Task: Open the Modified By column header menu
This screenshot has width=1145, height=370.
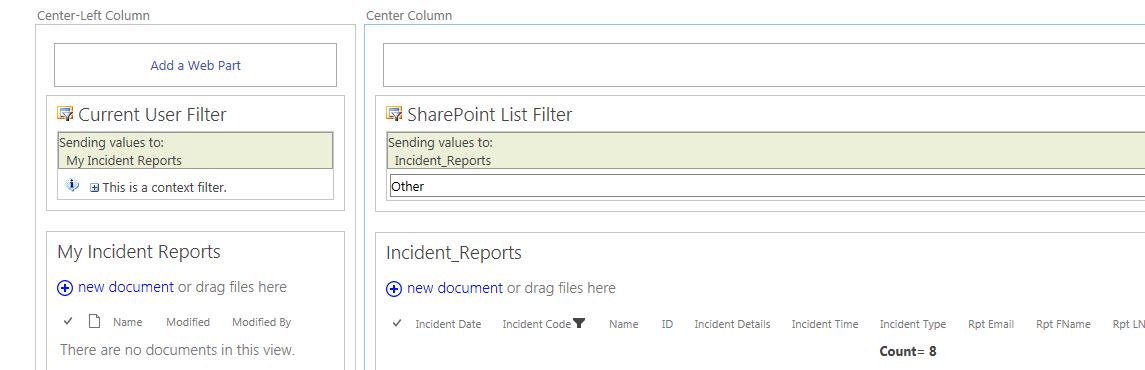Action: [x=261, y=322]
